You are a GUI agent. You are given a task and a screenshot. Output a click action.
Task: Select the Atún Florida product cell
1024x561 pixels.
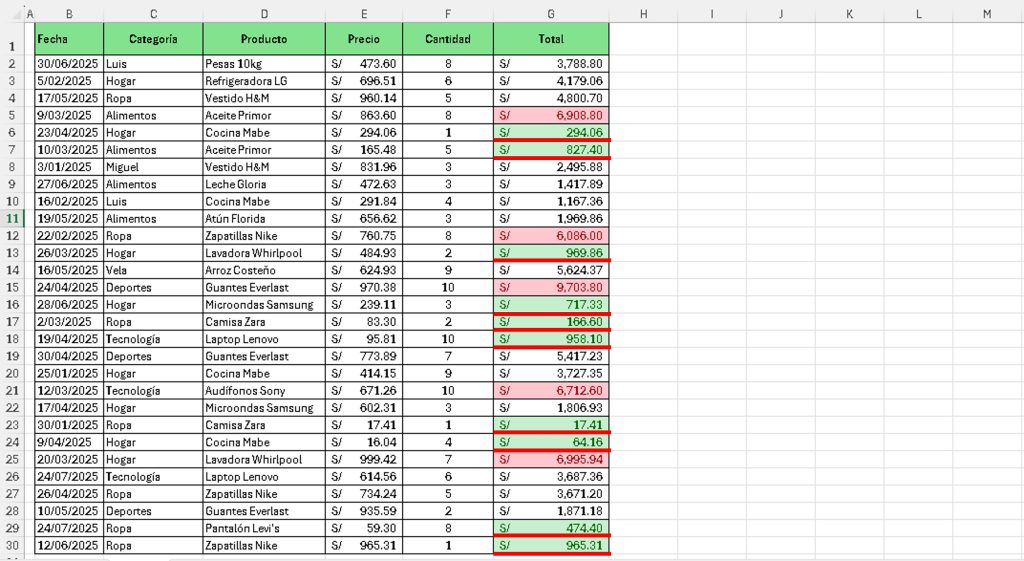coord(264,219)
